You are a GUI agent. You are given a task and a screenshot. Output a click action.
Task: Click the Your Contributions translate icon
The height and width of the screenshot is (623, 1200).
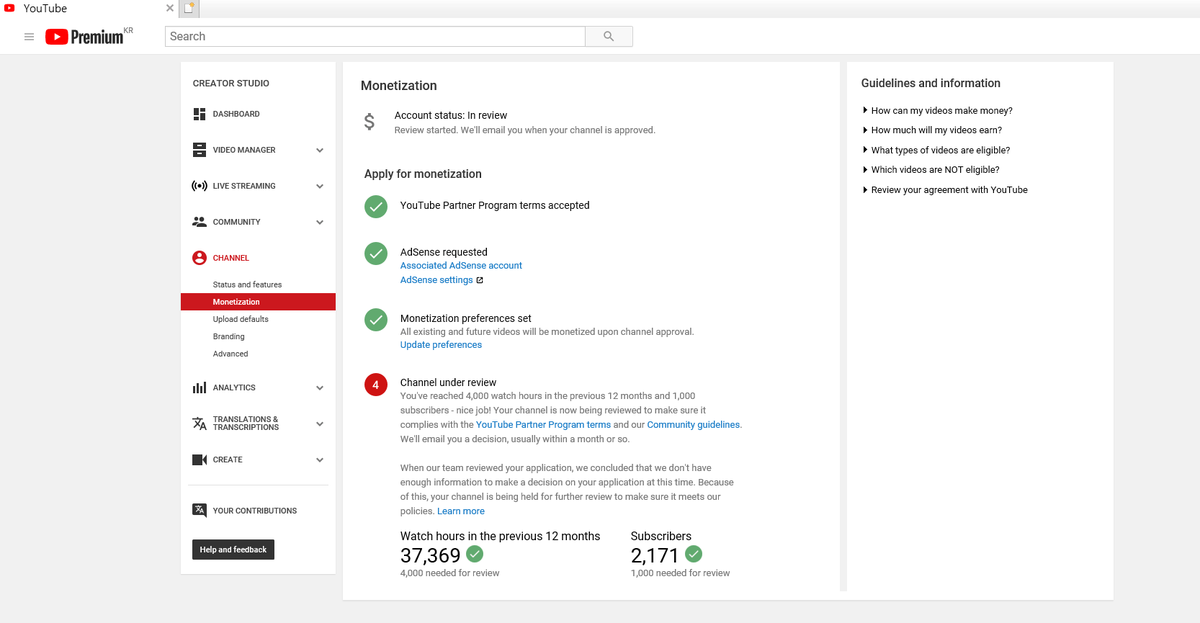[199, 510]
